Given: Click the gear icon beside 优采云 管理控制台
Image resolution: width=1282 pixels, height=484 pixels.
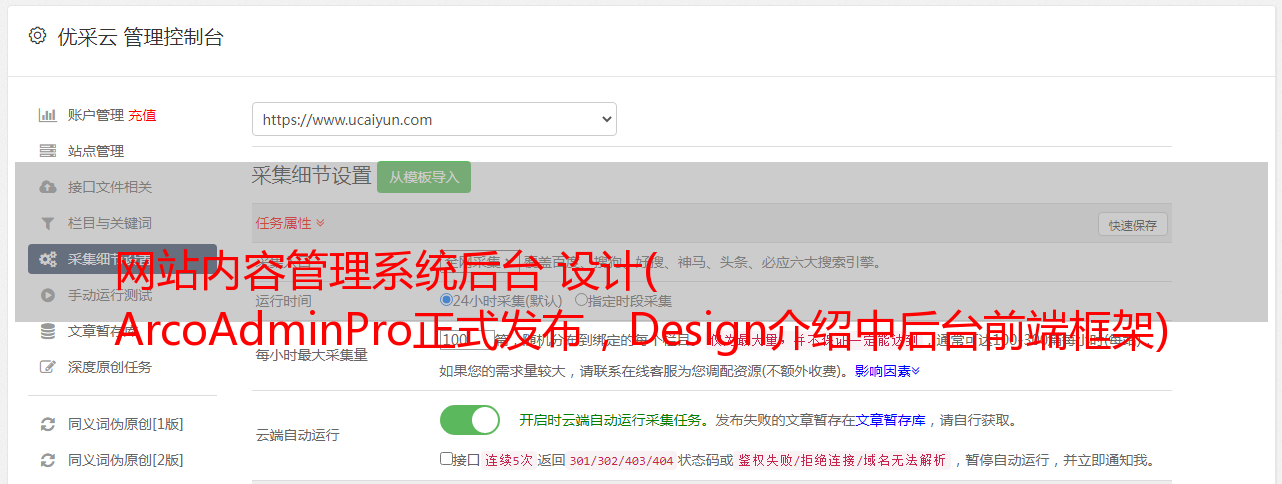Looking at the screenshot, I should [37, 36].
